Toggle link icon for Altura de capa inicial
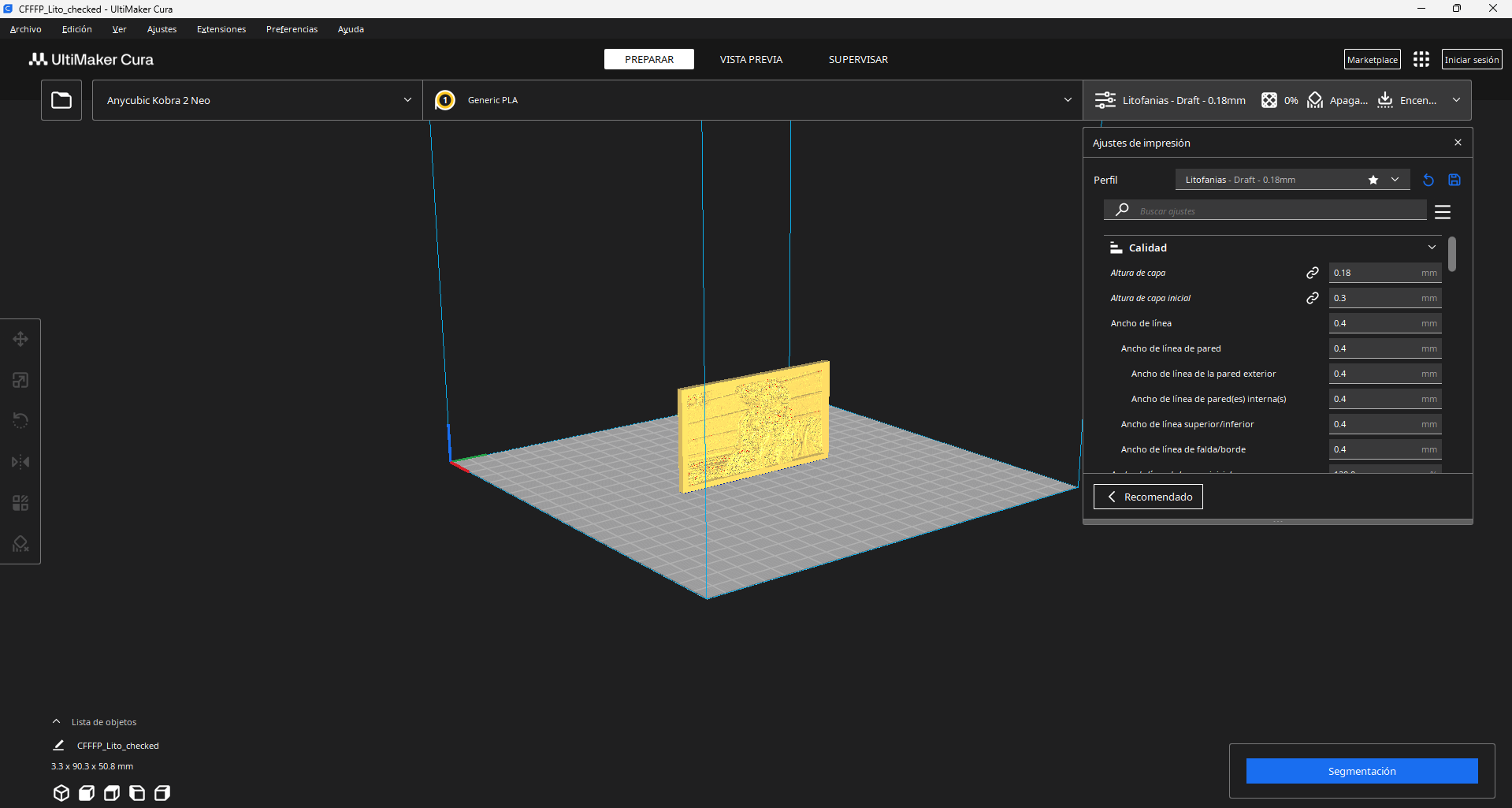Viewport: 1512px width, 808px height. 1313,298
